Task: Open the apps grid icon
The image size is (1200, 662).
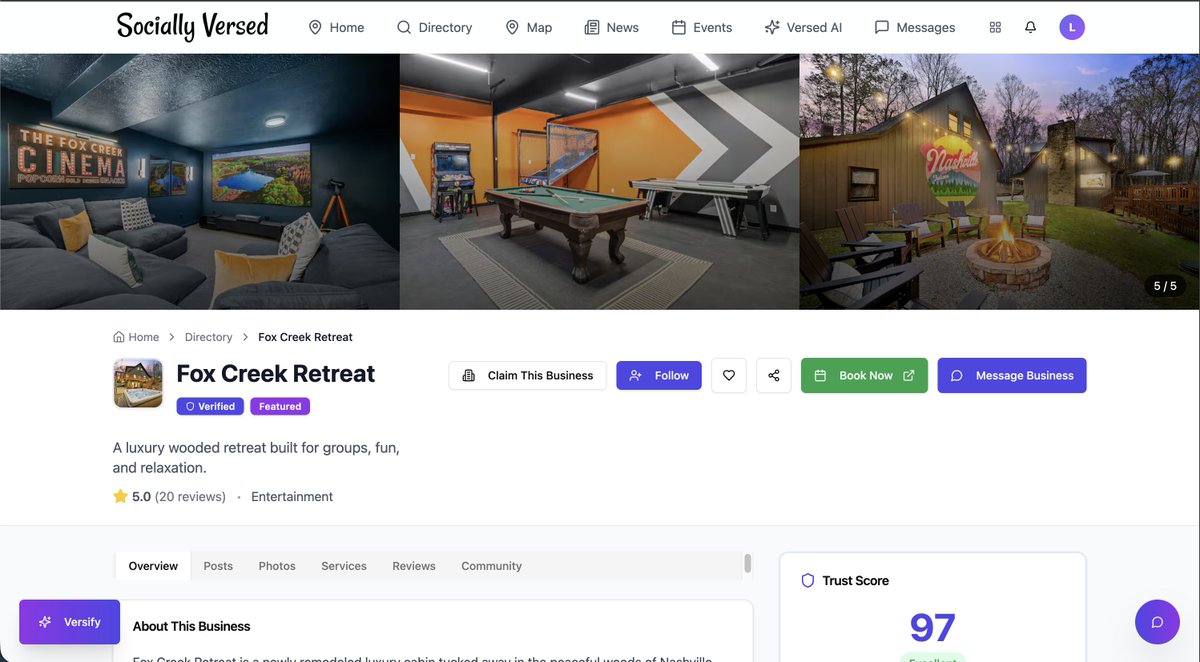Action: click(995, 27)
